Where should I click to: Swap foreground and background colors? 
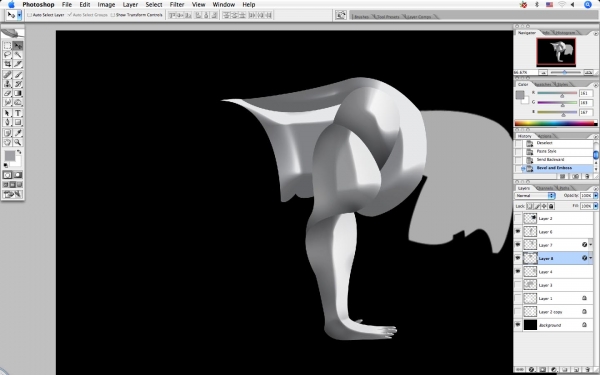pos(19,152)
